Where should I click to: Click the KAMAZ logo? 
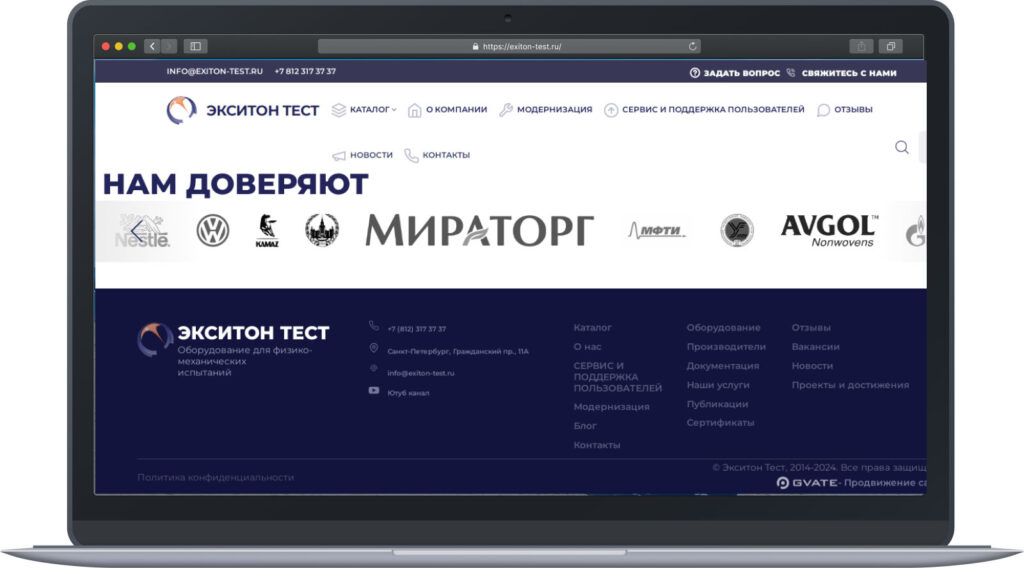[267, 231]
